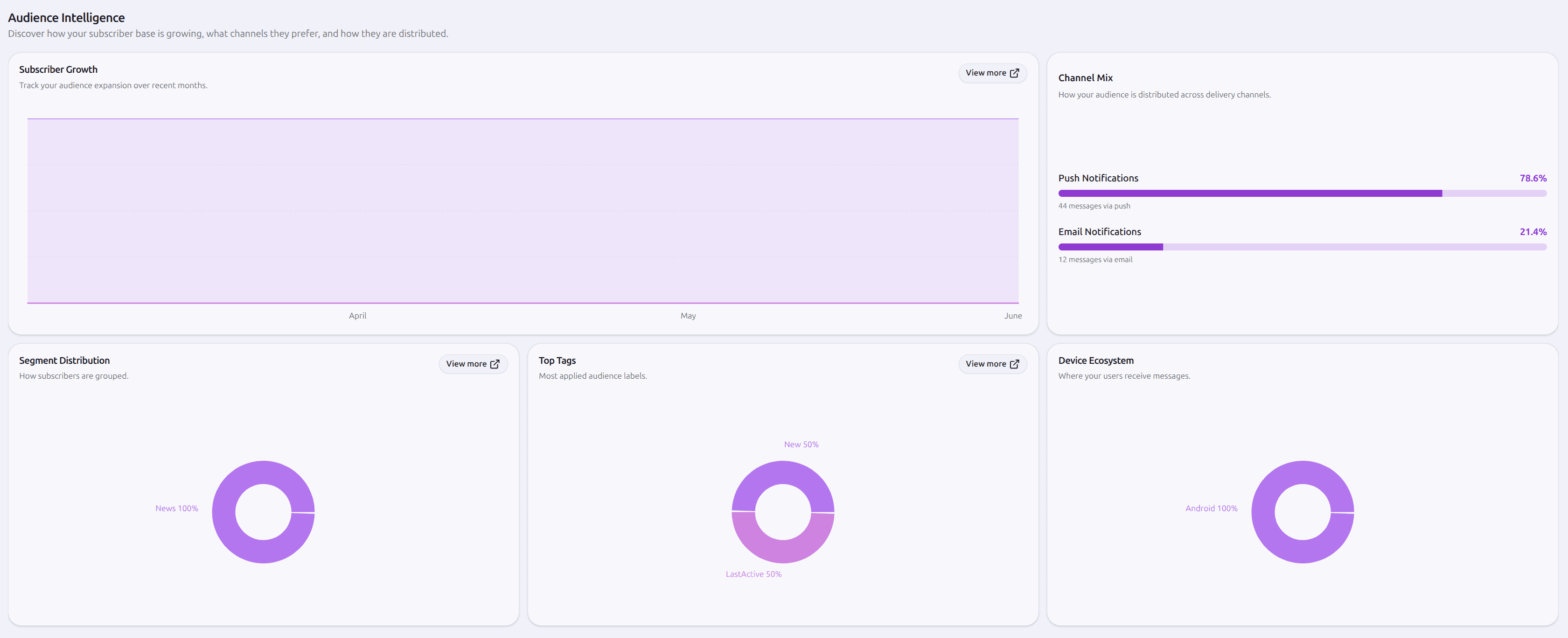Click 'Track your audience expansion over recent months.'
This screenshot has height=638, width=1568.
coord(113,85)
